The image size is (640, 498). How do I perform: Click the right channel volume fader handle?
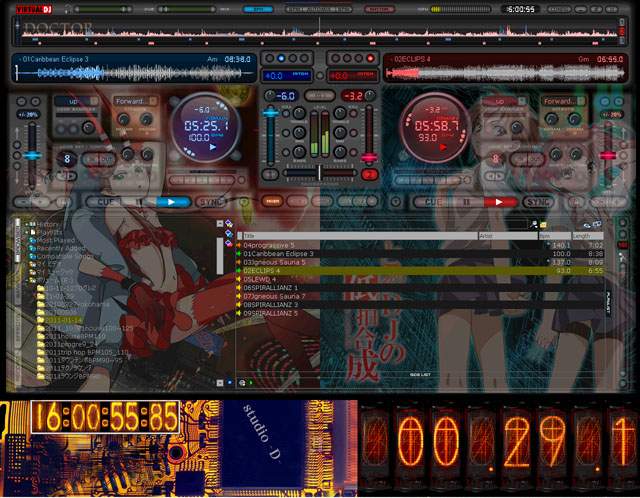pyautogui.click(x=369, y=157)
